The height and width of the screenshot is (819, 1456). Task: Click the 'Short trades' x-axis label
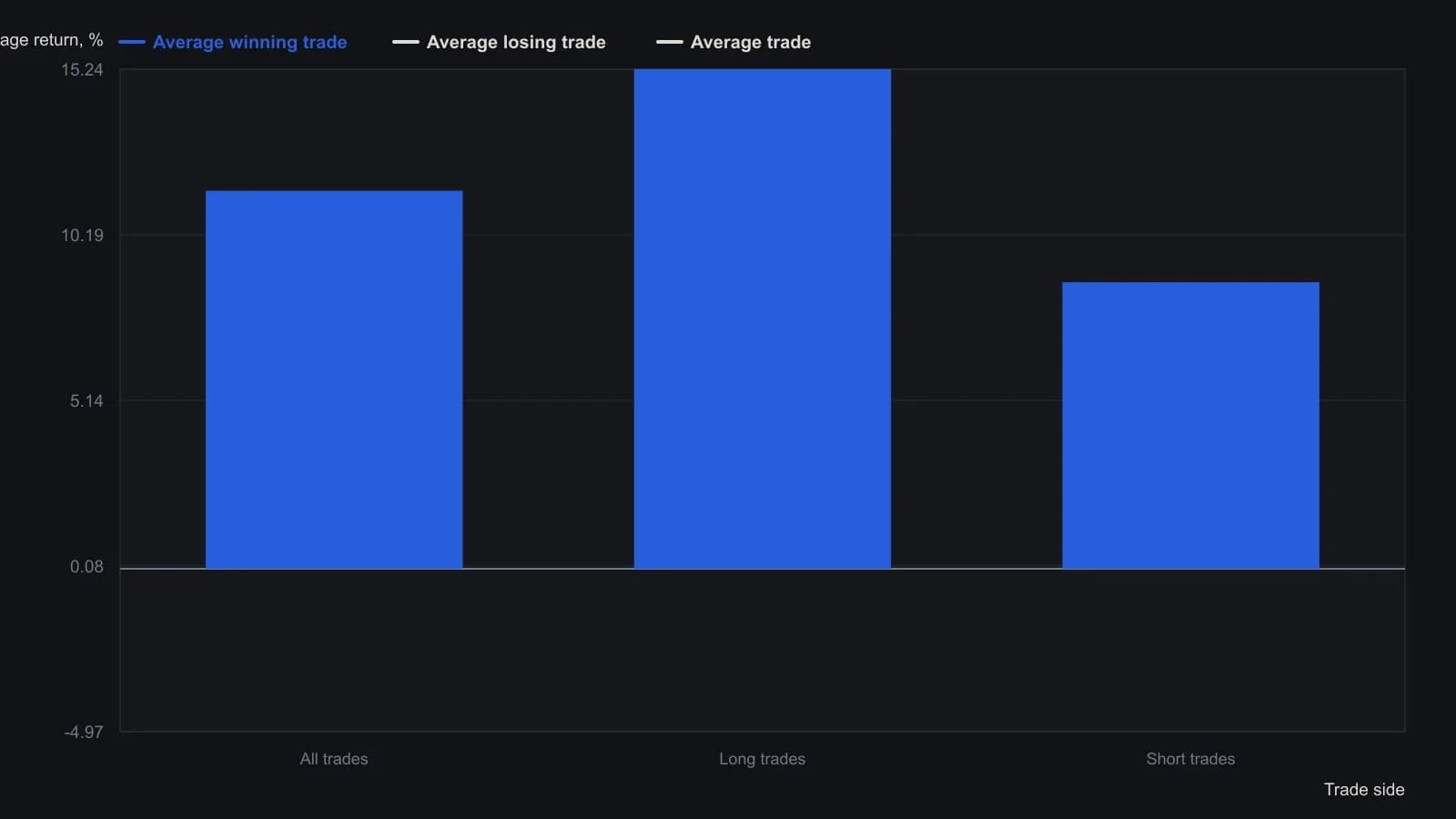1190,759
